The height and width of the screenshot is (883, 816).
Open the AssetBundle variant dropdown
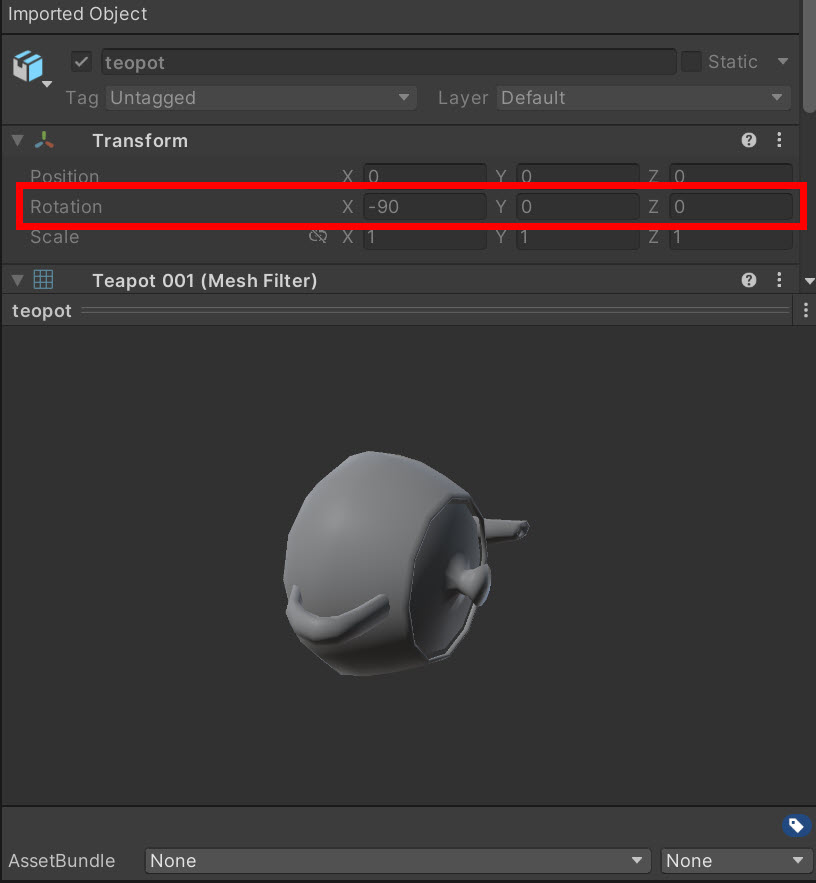[736, 860]
